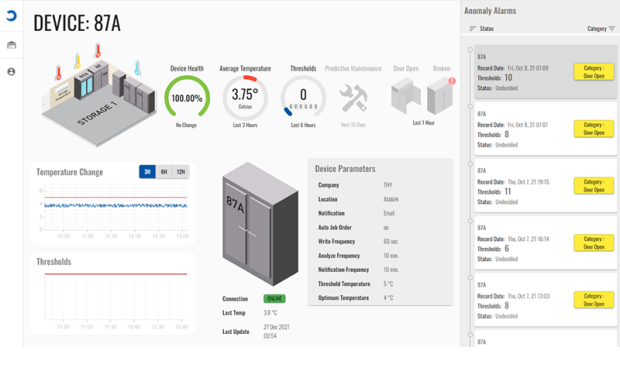
Task: Open the user account sidebar icon
Action: (11, 72)
